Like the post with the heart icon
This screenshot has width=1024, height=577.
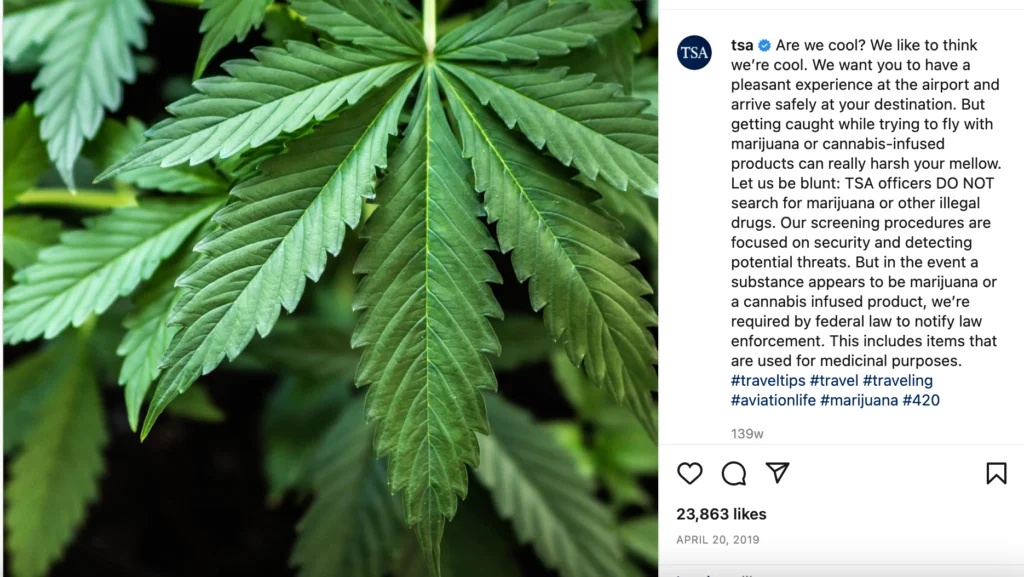click(x=690, y=473)
